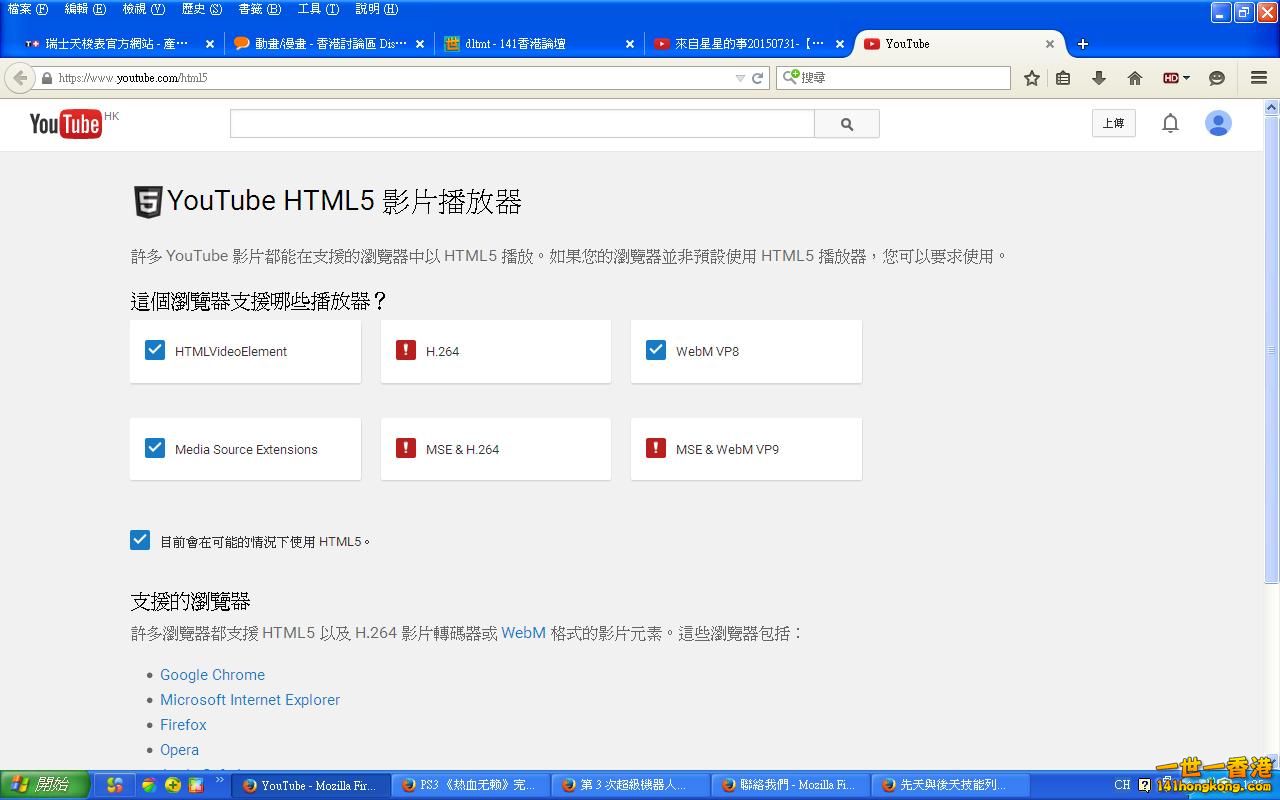Click the MSE & WebM VP9 warning icon

pyautogui.click(x=655, y=448)
